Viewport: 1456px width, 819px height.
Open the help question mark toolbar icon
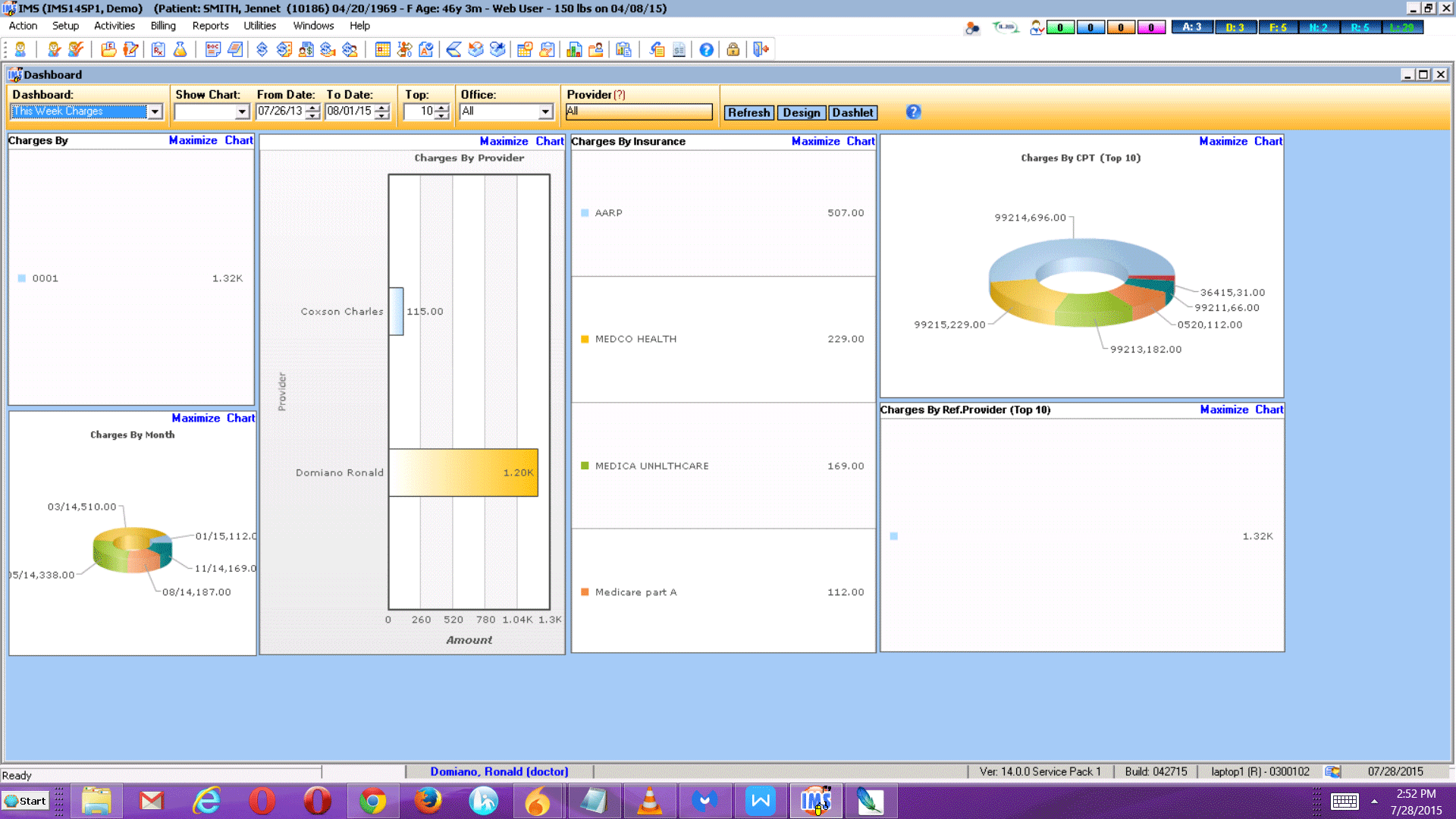[706, 50]
